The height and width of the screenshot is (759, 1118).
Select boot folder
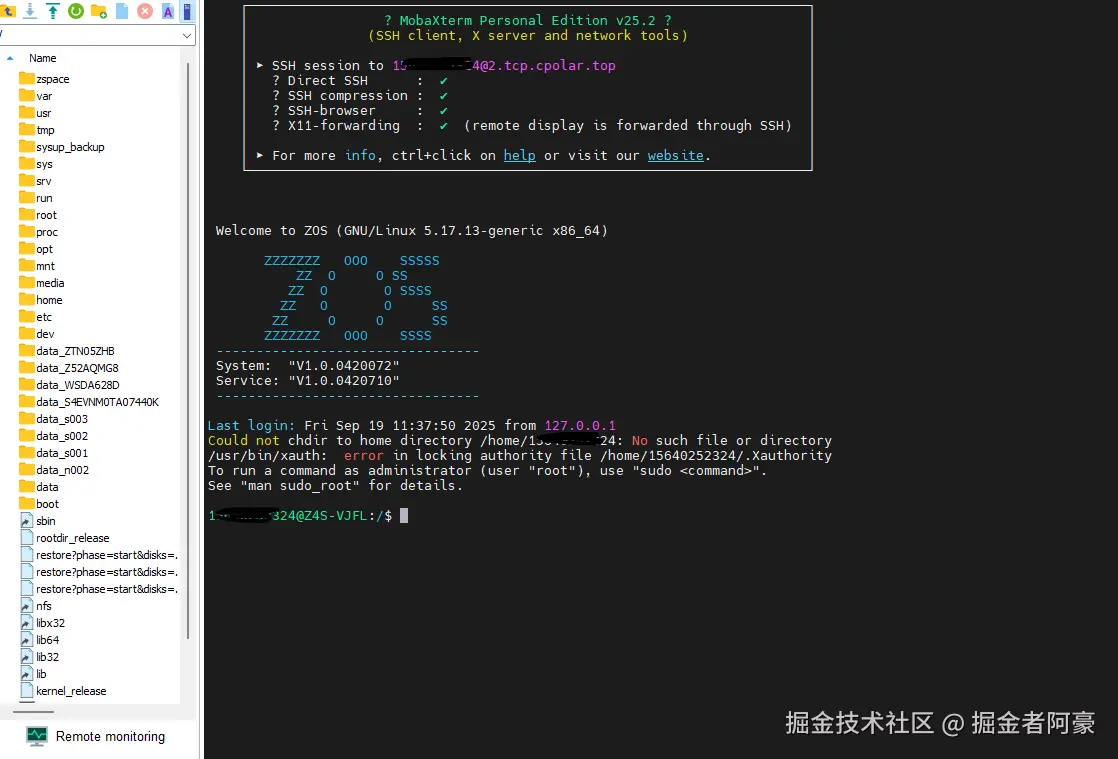pos(39,504)
